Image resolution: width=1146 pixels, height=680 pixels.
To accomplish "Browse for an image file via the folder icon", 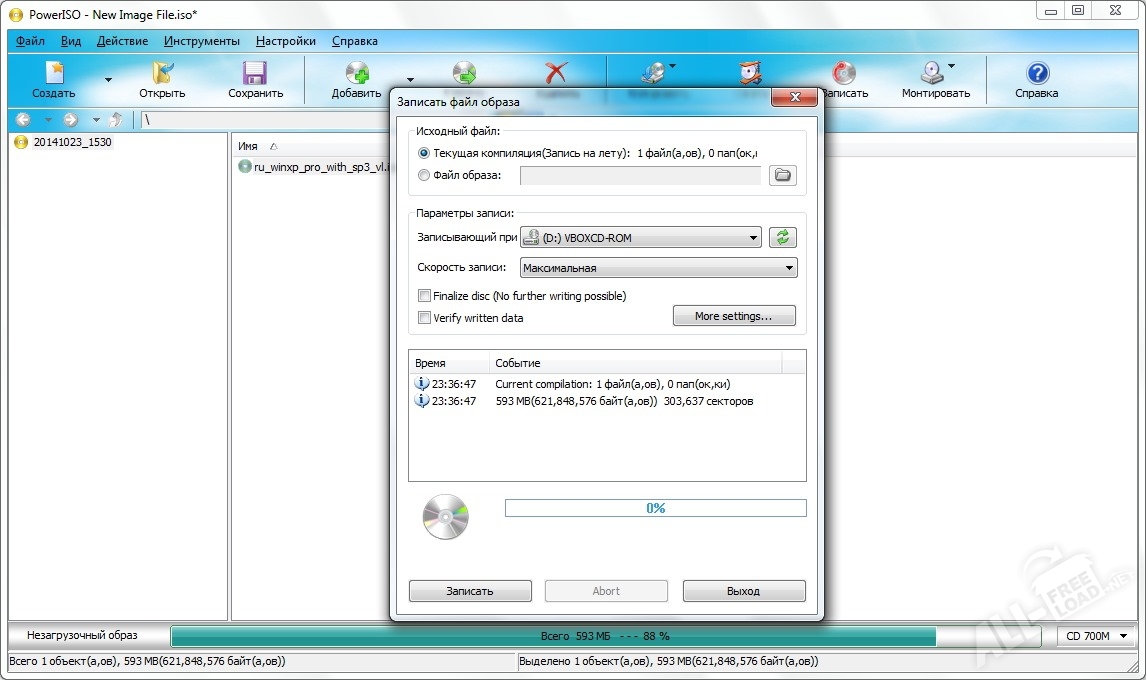I will [x=783, y=175].
